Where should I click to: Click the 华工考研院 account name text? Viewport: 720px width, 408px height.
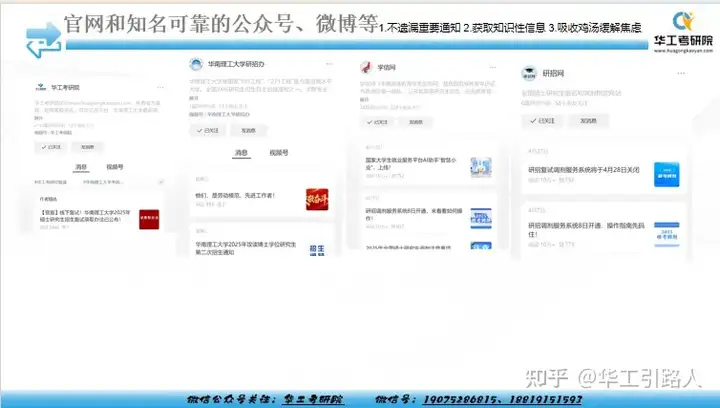pos(65,87)
